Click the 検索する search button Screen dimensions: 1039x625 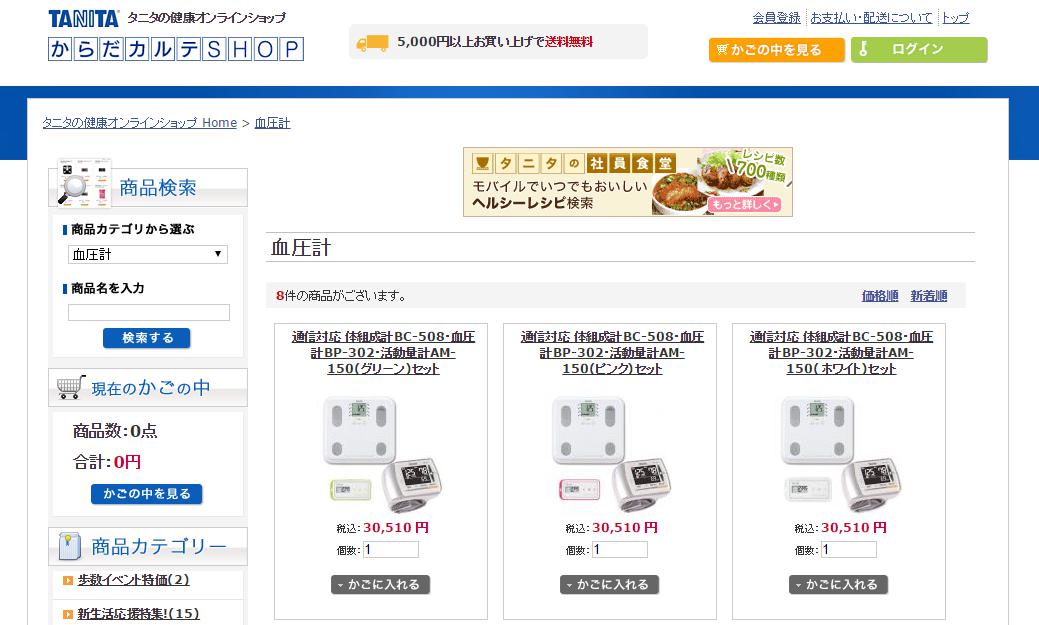click(x=146, y=338)
